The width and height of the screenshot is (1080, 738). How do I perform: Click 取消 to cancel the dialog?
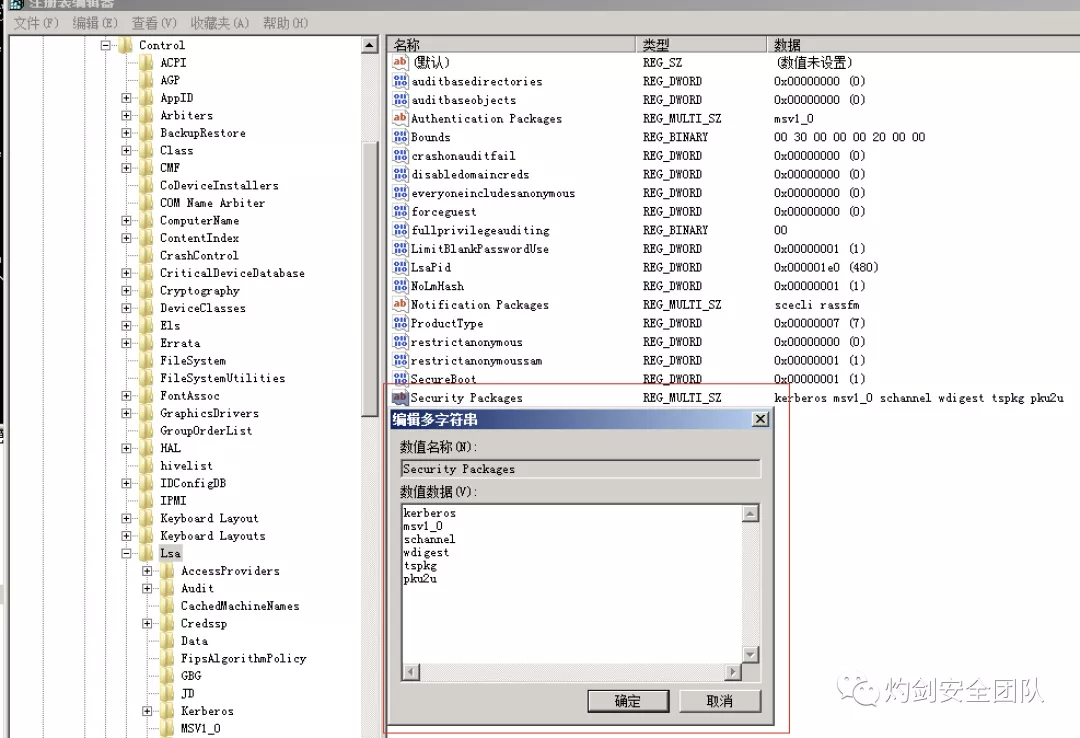click(718, 701)
